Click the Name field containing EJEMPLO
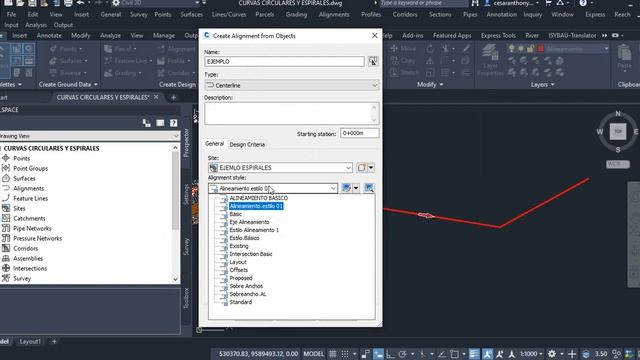This screenshot has height=360, width=640. tap(284, 62)
